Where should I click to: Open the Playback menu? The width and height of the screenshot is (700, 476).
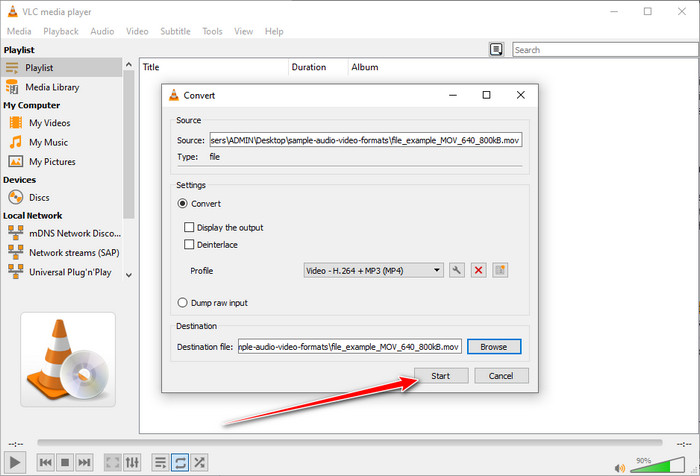click(x=61, y=31)
